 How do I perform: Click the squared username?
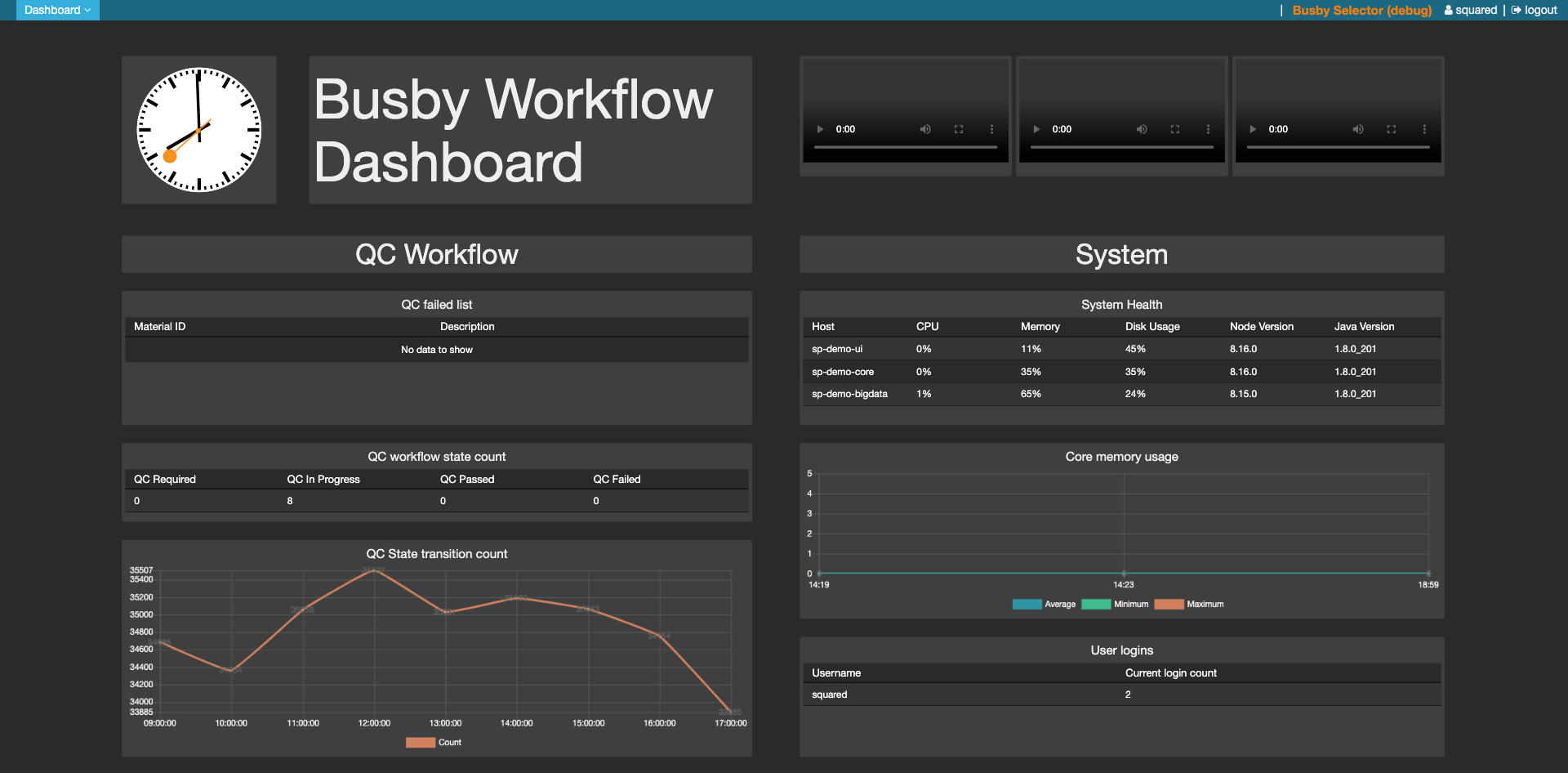pos(1475,10)
